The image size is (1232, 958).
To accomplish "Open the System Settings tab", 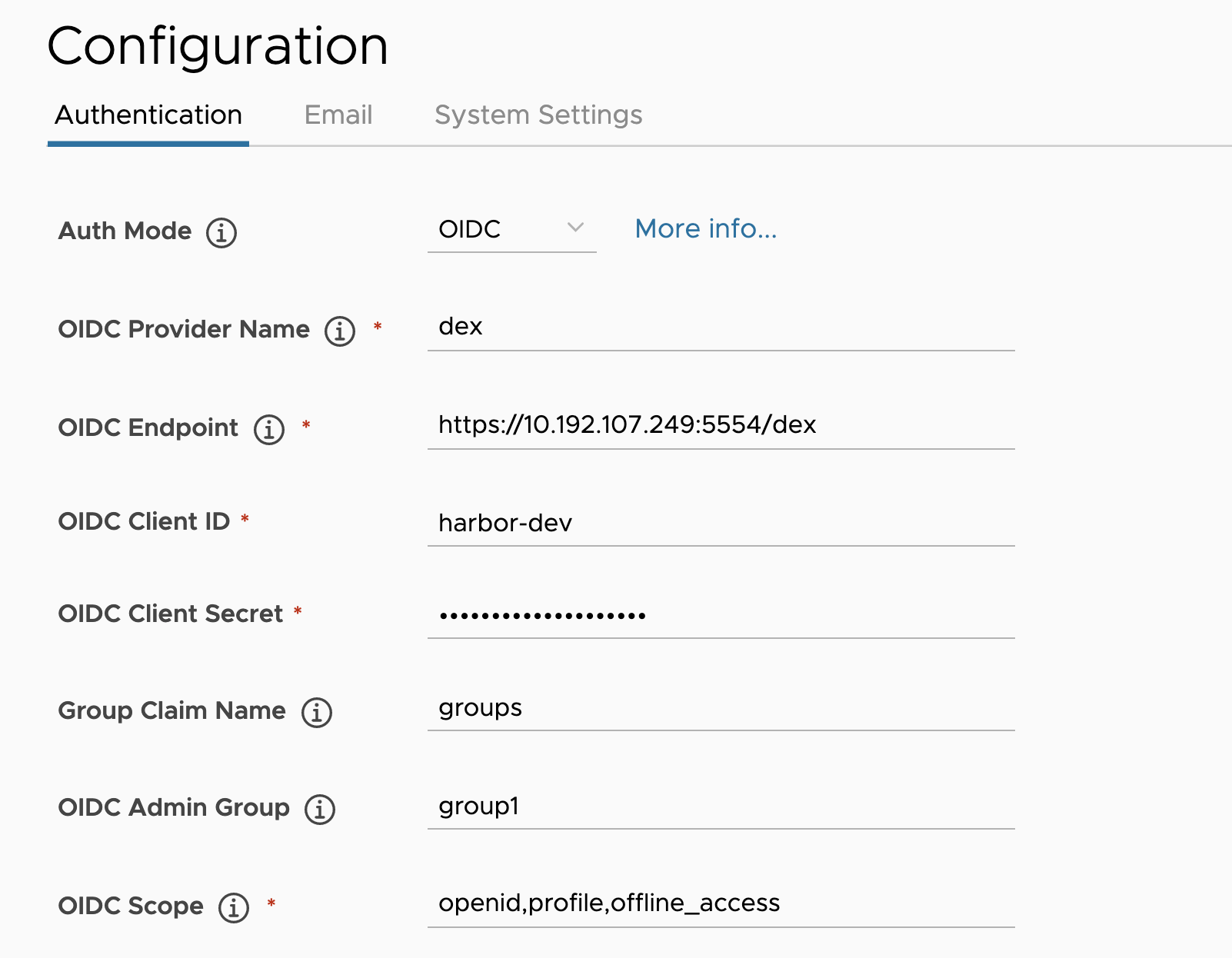I will coord(538,115).
